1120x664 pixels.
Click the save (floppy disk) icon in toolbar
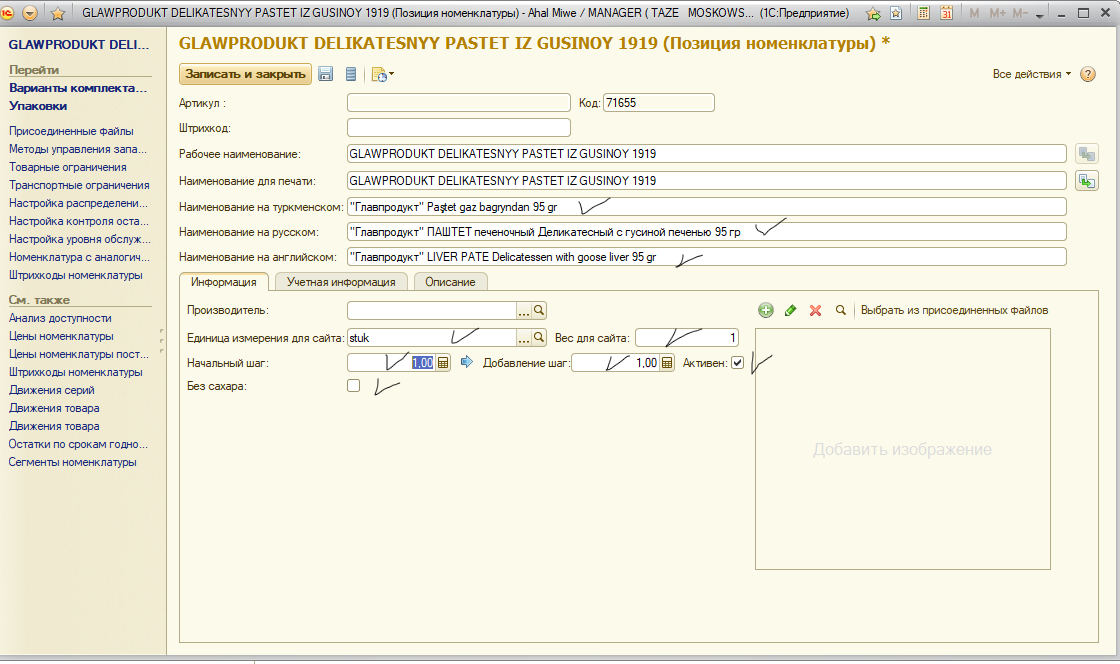[x=325, y=74]
